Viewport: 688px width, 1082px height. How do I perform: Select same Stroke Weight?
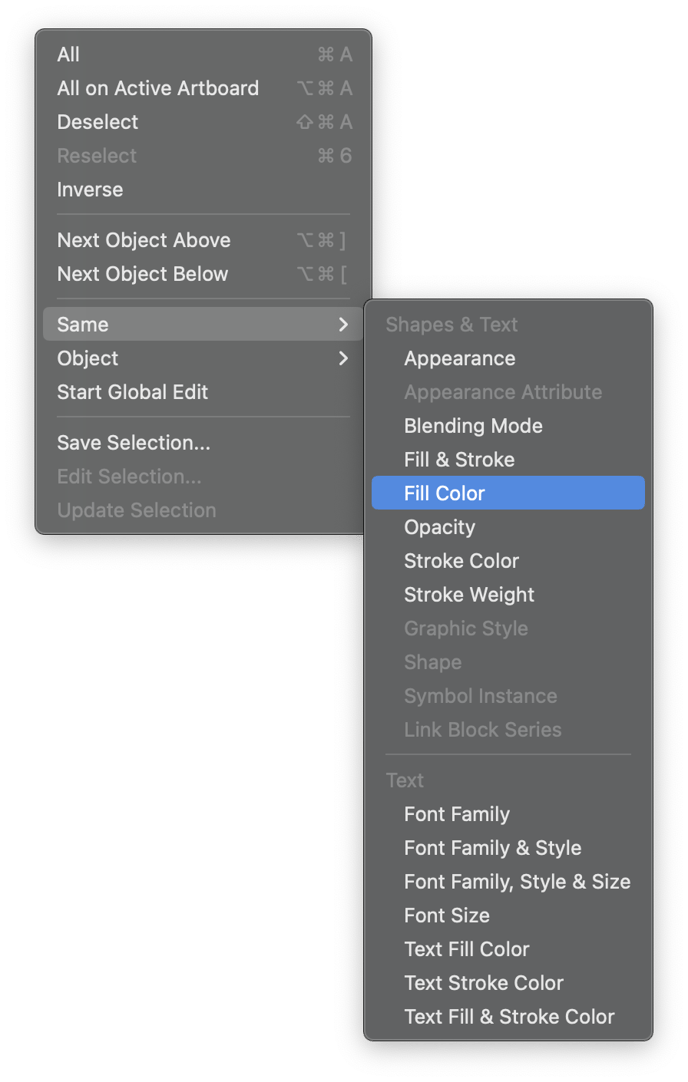(x=469, y=595)
